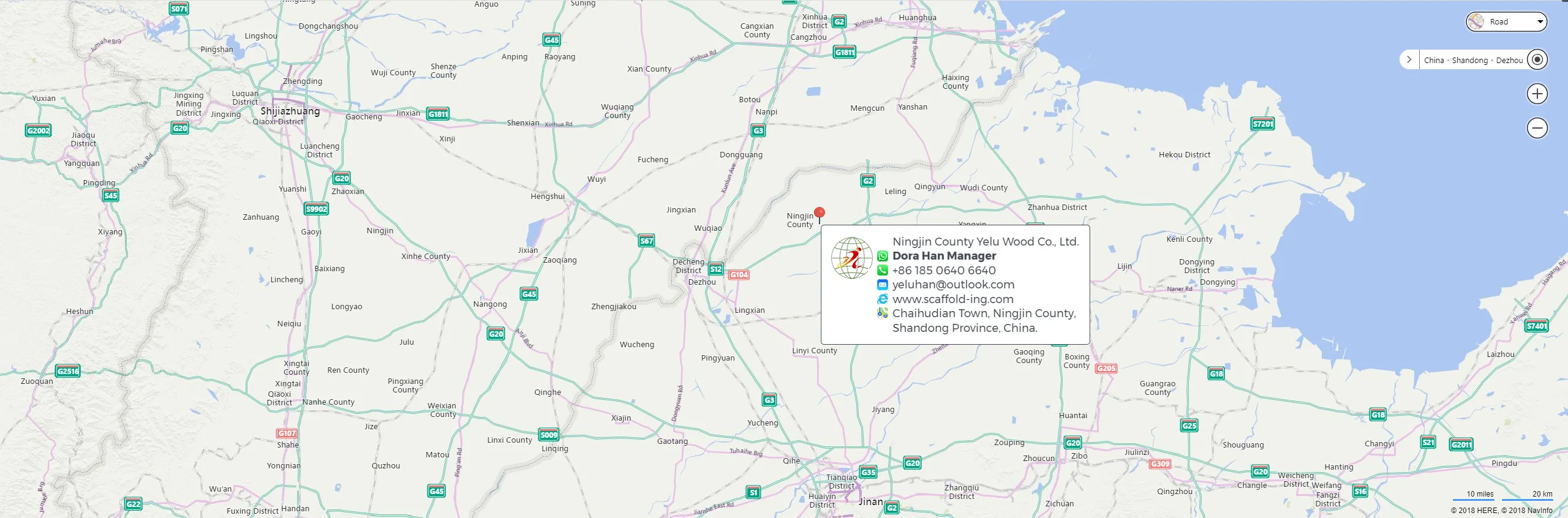Click the Ningjin County Yelu Wood Co., Ltd. title
Image resolution: width=1568 pixels, height=518 pixels.
[x=986, y=242]
